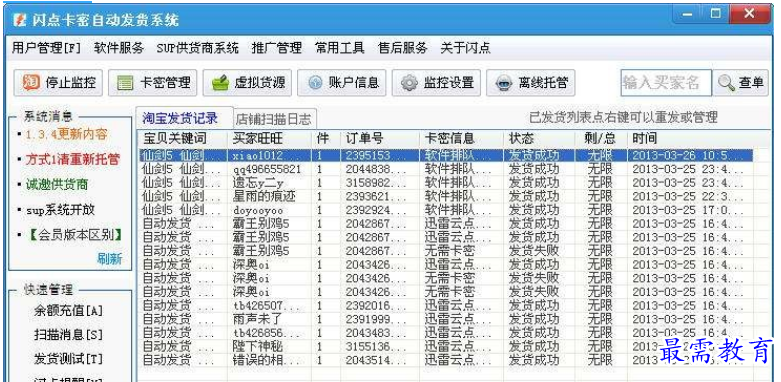Open the SUP供货商系统 menu

tap(198, 48)
